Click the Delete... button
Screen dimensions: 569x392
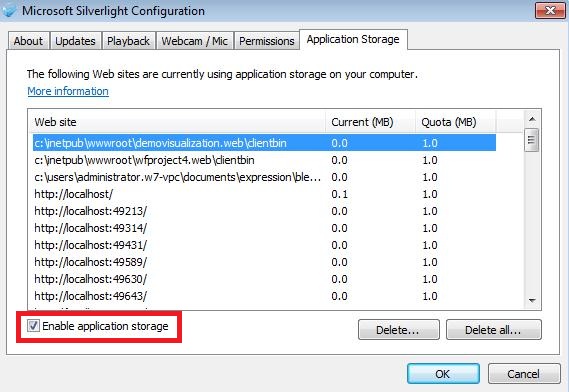[398, 330]
